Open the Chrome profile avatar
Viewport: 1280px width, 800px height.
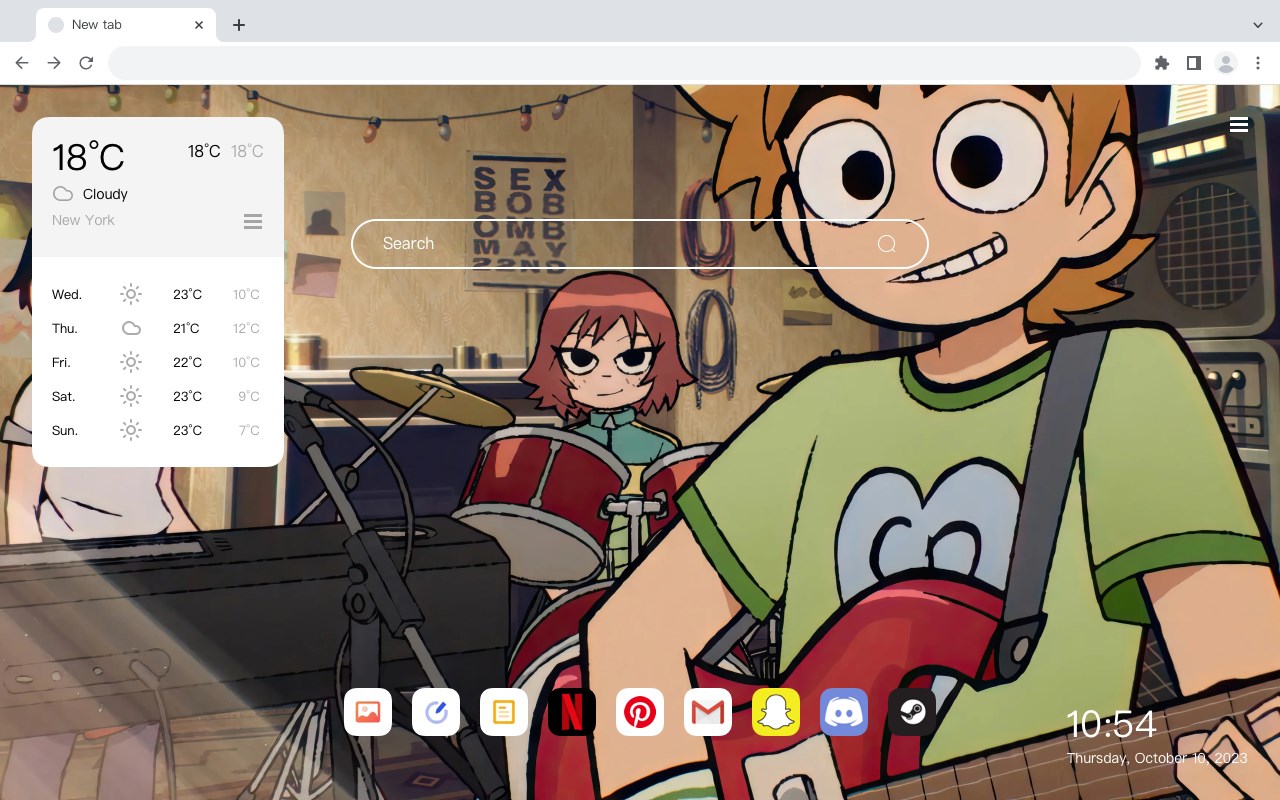click(x=1226, y=63)
